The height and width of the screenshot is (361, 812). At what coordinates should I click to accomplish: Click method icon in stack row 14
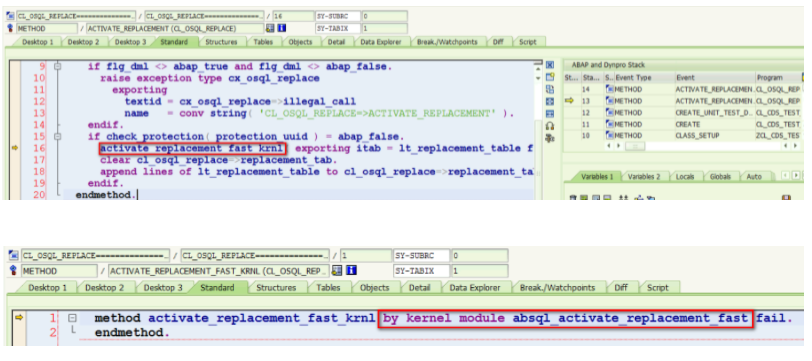tap(610, 89)
